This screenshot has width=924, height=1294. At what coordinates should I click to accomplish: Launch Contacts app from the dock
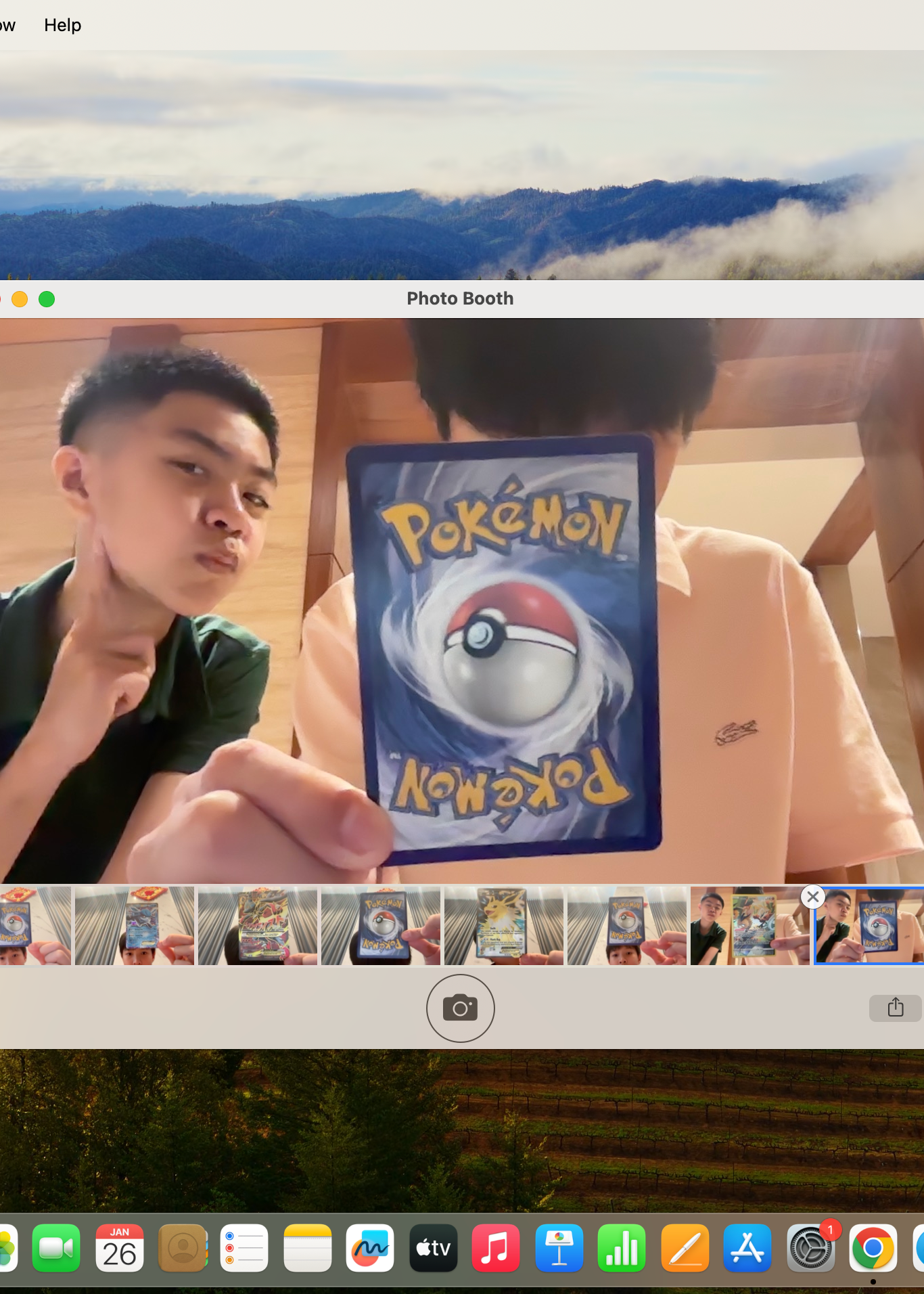182,1248
